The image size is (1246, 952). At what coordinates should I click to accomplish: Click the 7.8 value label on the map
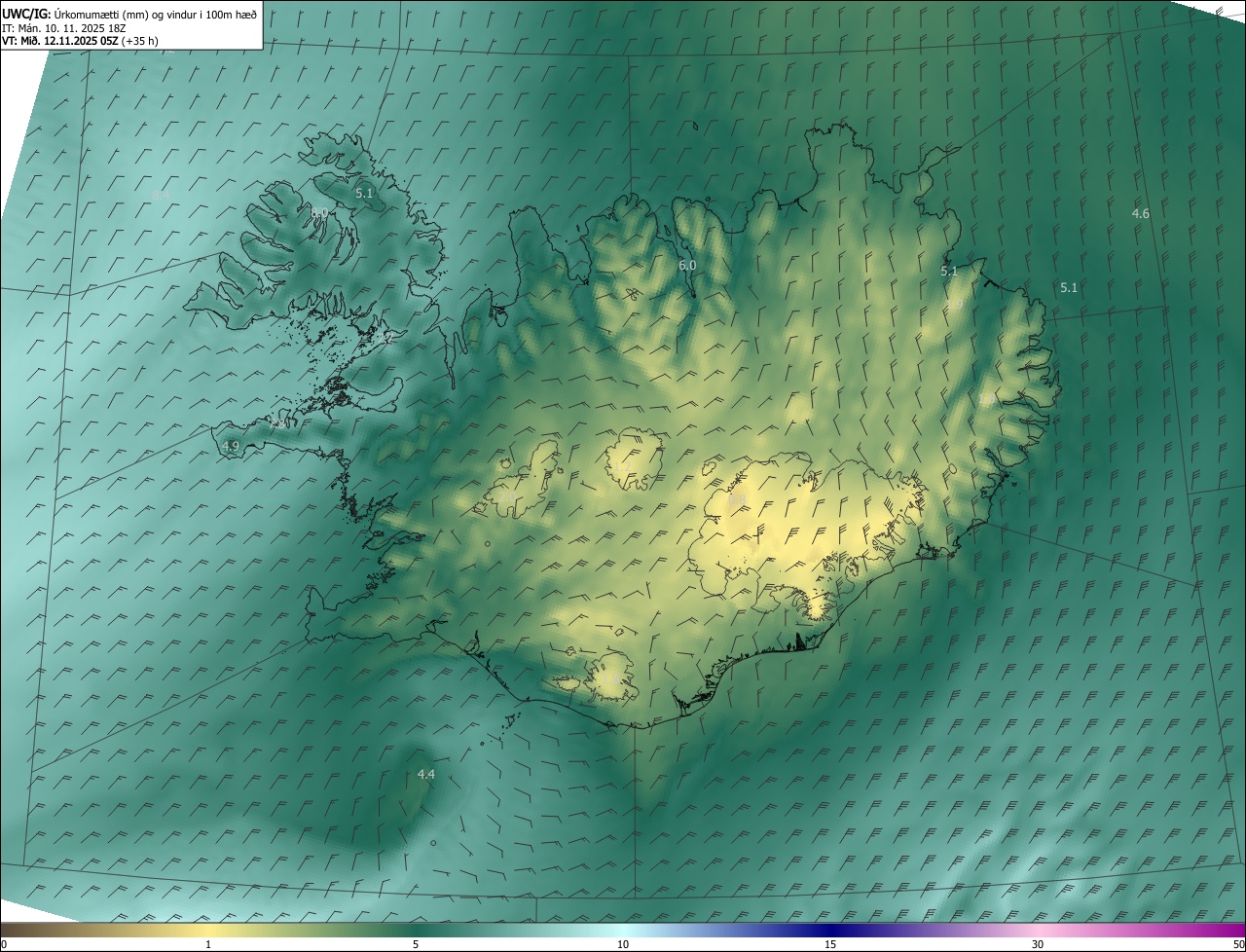pyautogui.click(x=279, y=424)
